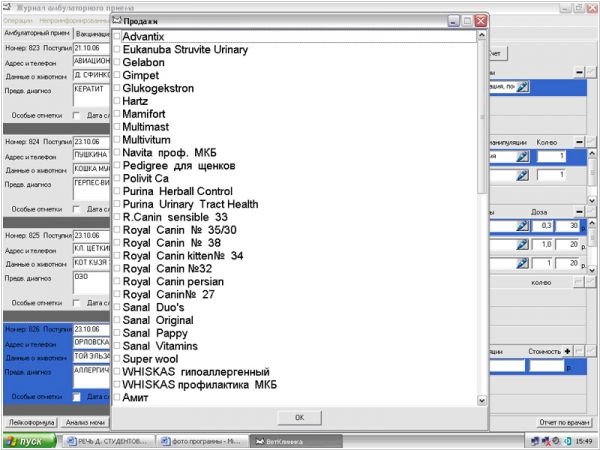Click the dose field showing 1,0
The image size is (600, 450).
[542, 245]
